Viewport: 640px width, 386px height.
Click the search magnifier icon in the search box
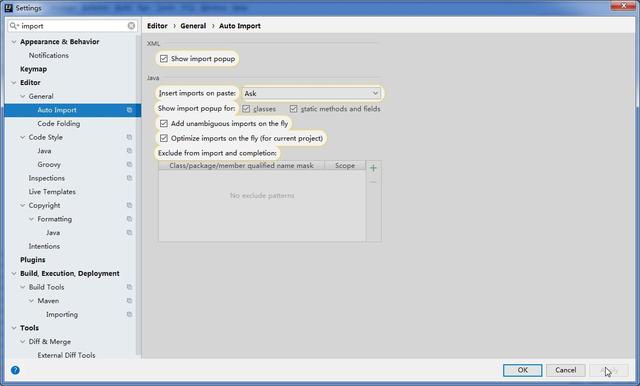click(x=14, y=26)
